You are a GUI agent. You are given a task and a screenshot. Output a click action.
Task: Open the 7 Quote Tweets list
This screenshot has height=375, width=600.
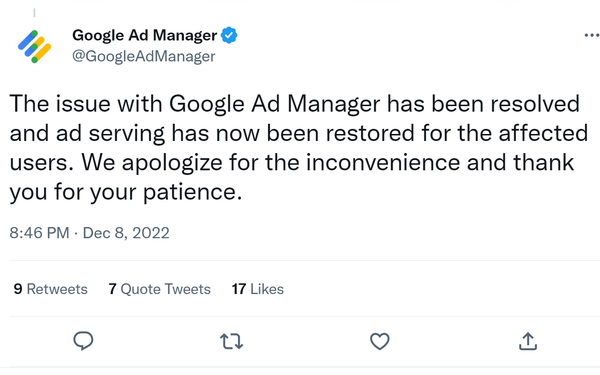pos(160,289)
